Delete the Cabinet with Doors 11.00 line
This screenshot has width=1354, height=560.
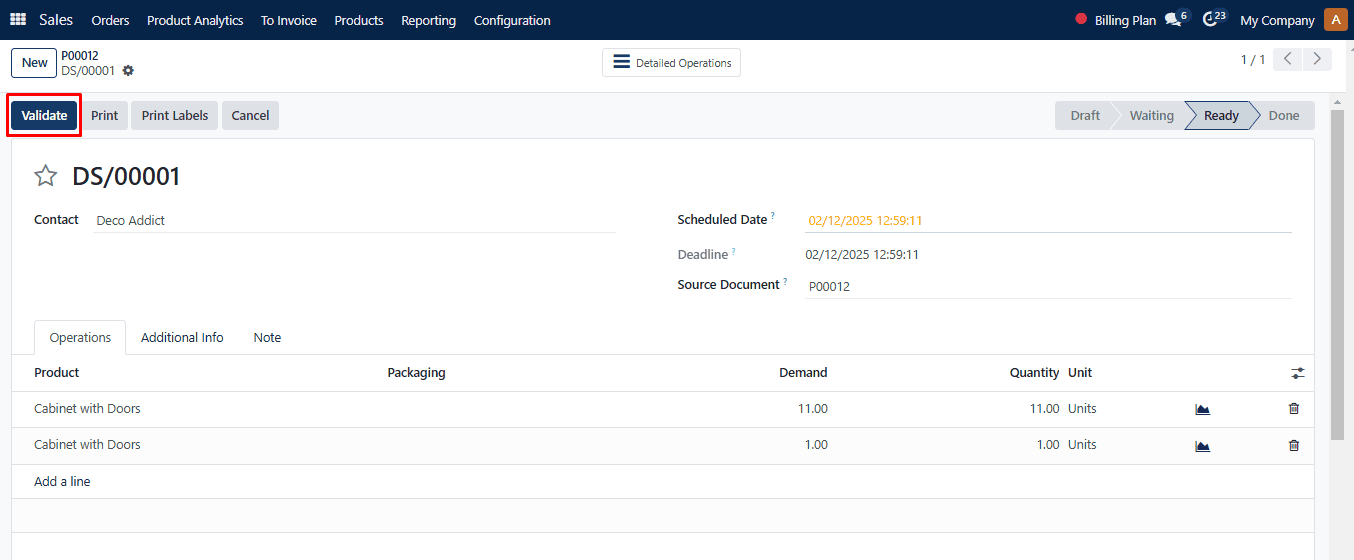(x=1294, y=409)
